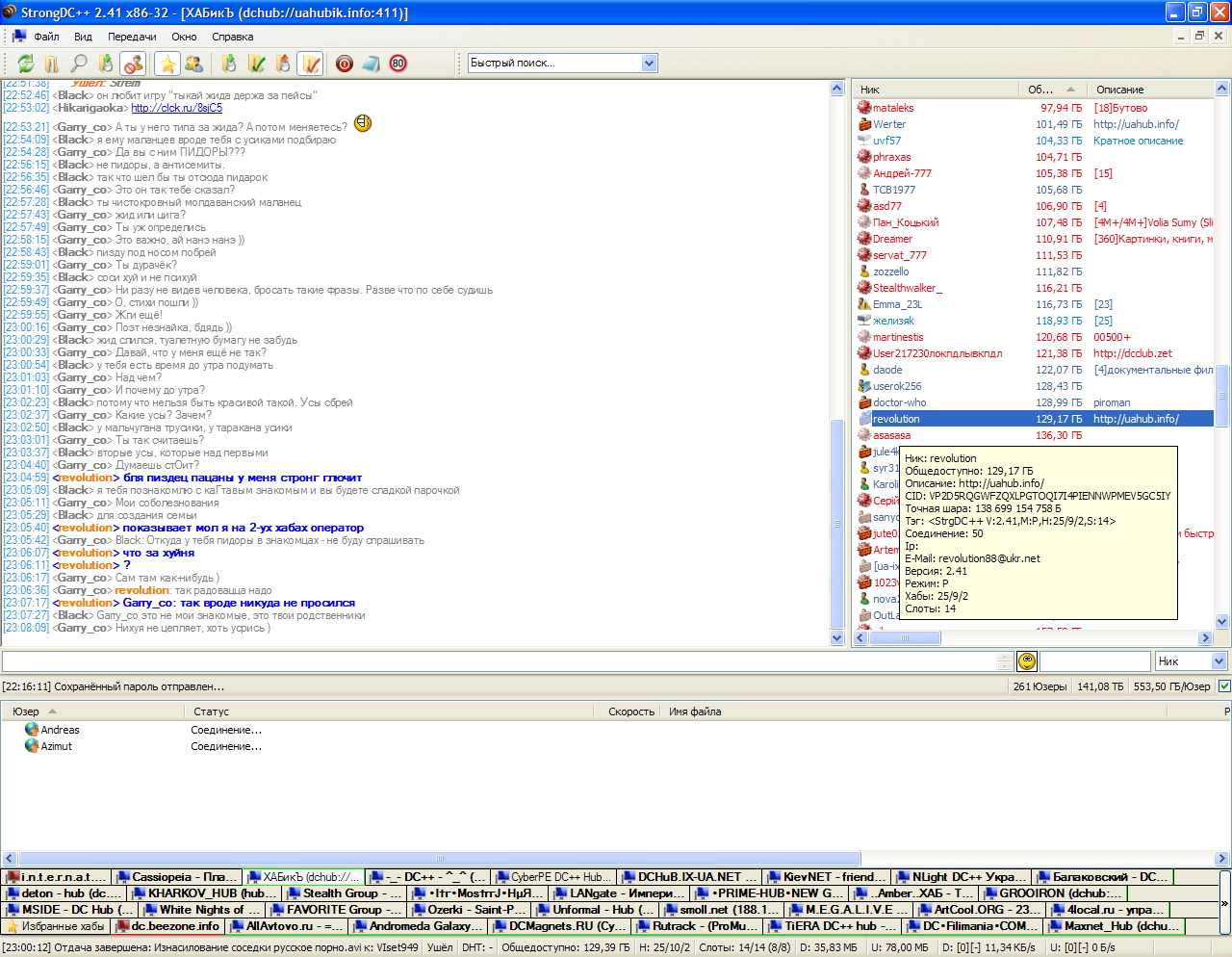Click the user icon beside TCB1977
Screen dimensions: 1232x957
864,190
